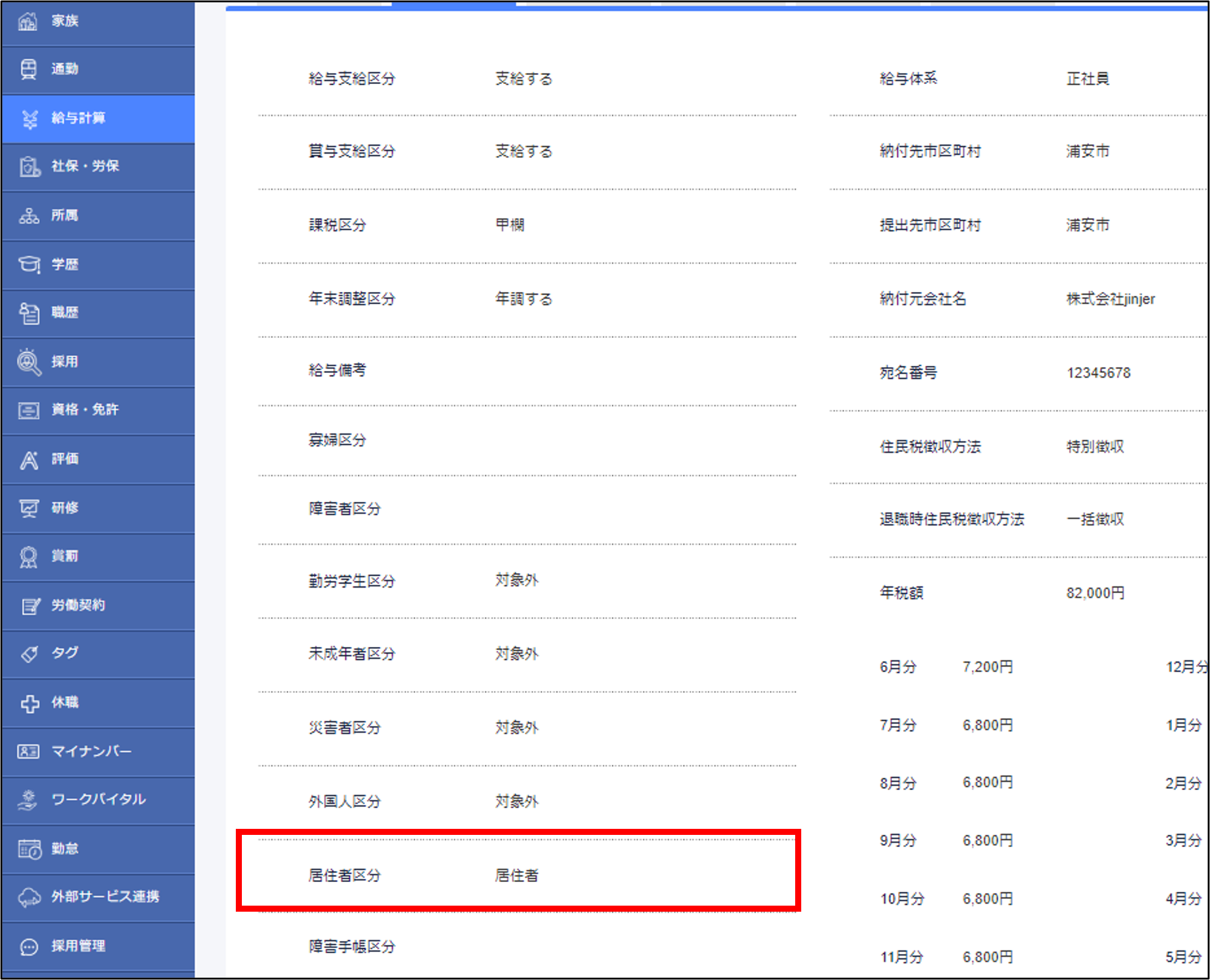Open 採用管理 at sidebar bottom
The height and width of the screenshot is (980, 1210).
coord(78,946)
